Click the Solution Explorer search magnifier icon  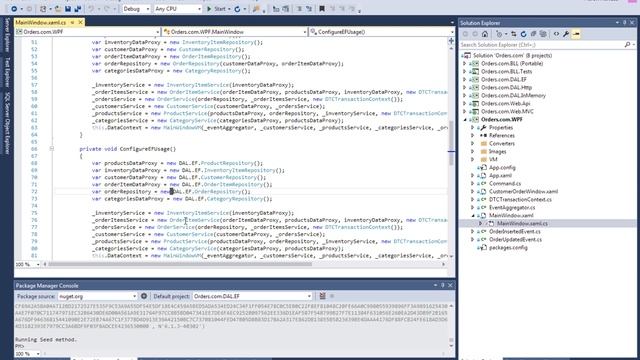click(627, 44)
